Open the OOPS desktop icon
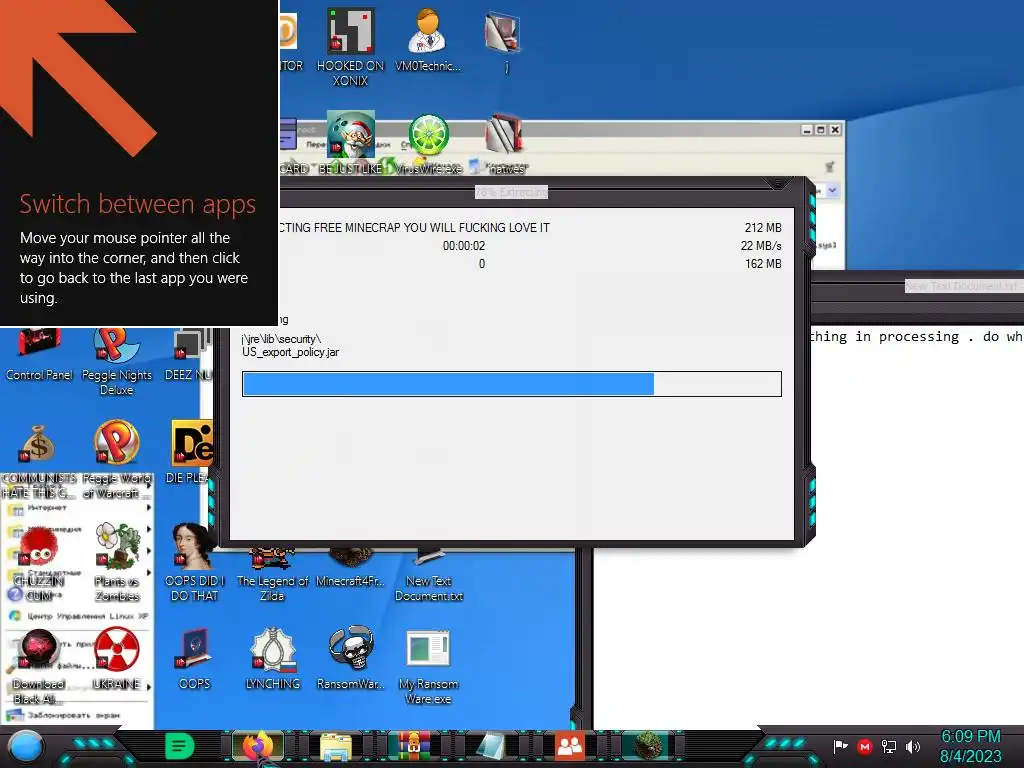This screenshot has height=768, width=1024. click(195, 658)
